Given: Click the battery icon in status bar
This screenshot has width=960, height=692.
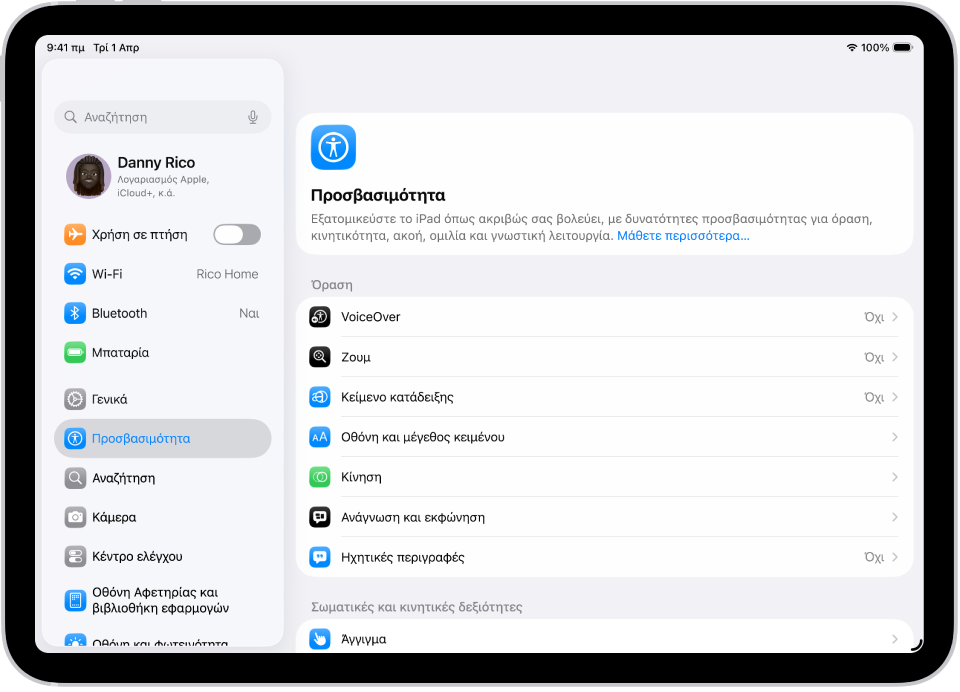Looking at the screenshot, I should [x=903, y=47].
